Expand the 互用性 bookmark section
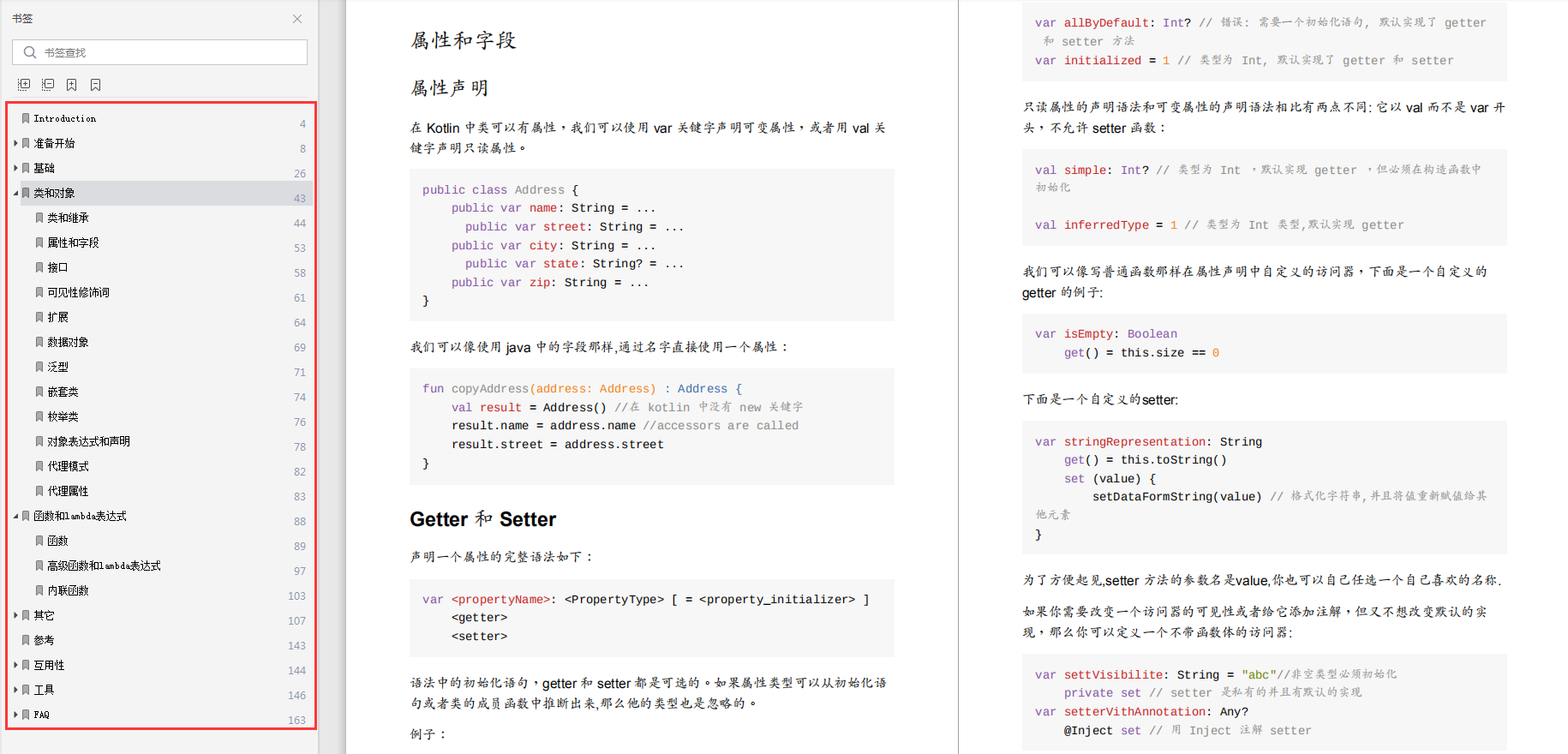Image resolution: width=1568 pixels, height=754 pixels. point(15,665)
